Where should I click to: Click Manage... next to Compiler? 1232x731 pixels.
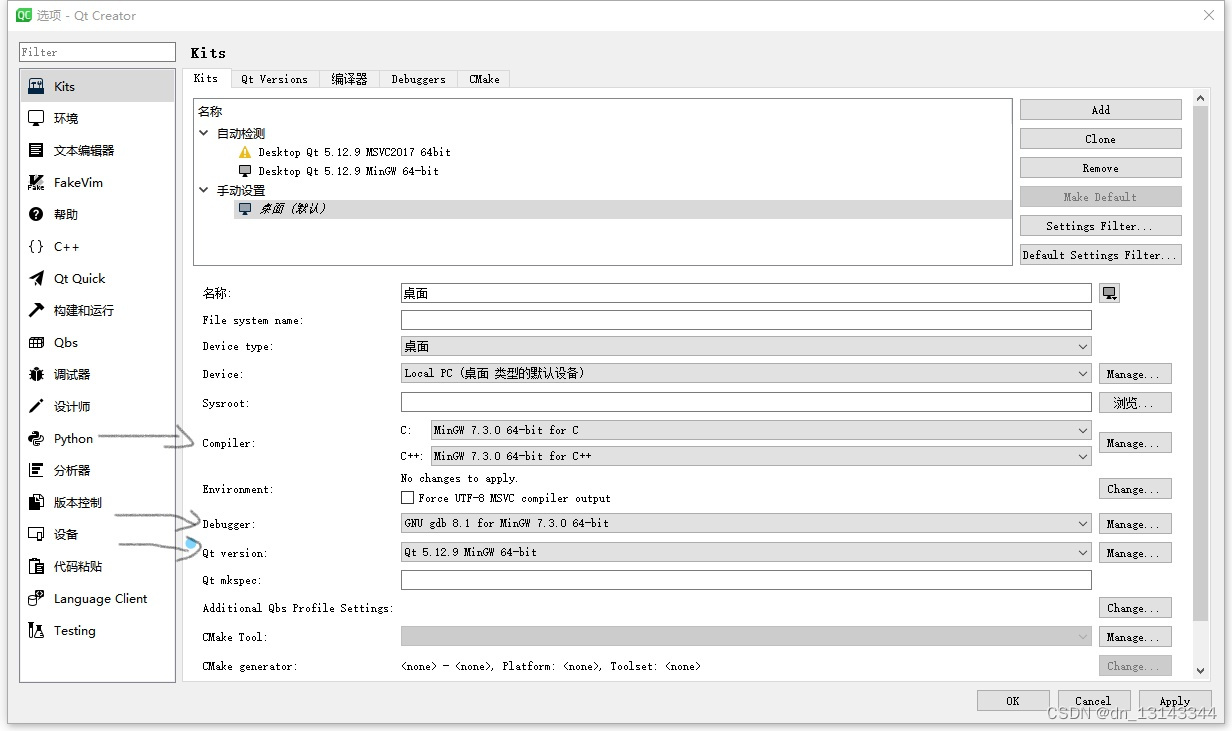pyautogui.click(x=1135, y=443)
